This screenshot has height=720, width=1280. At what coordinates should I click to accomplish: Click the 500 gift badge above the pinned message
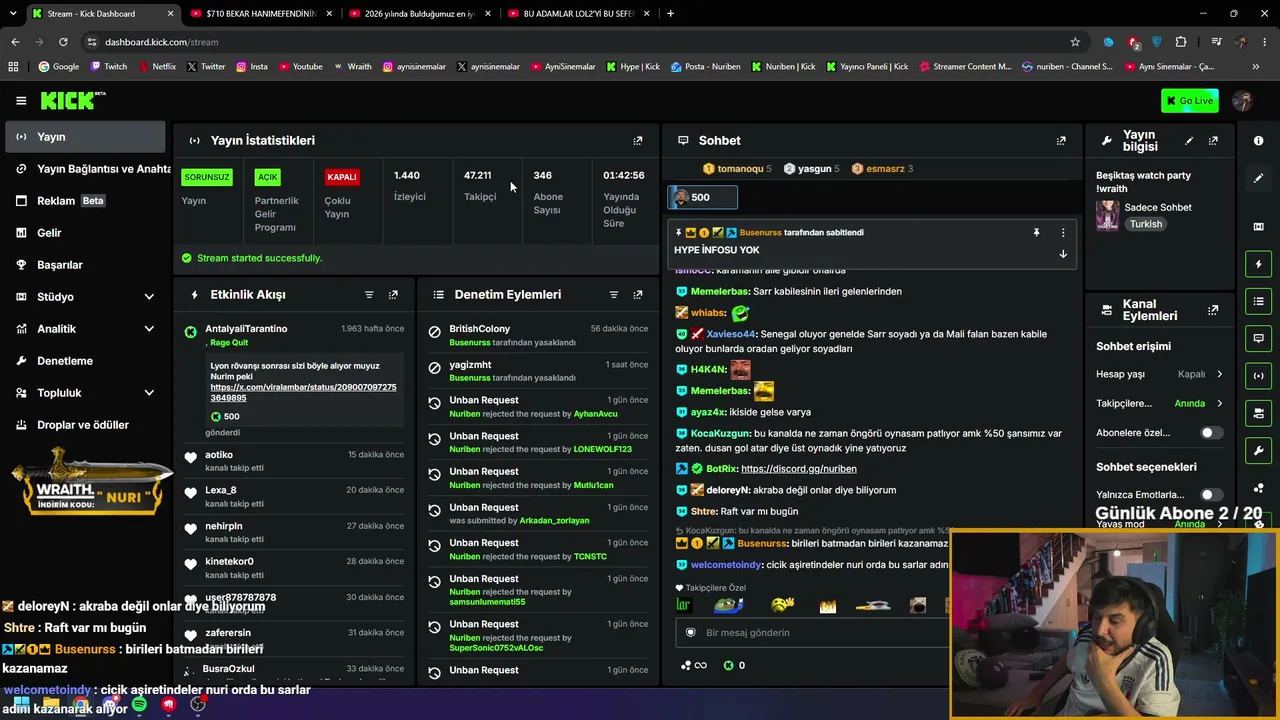702,197
